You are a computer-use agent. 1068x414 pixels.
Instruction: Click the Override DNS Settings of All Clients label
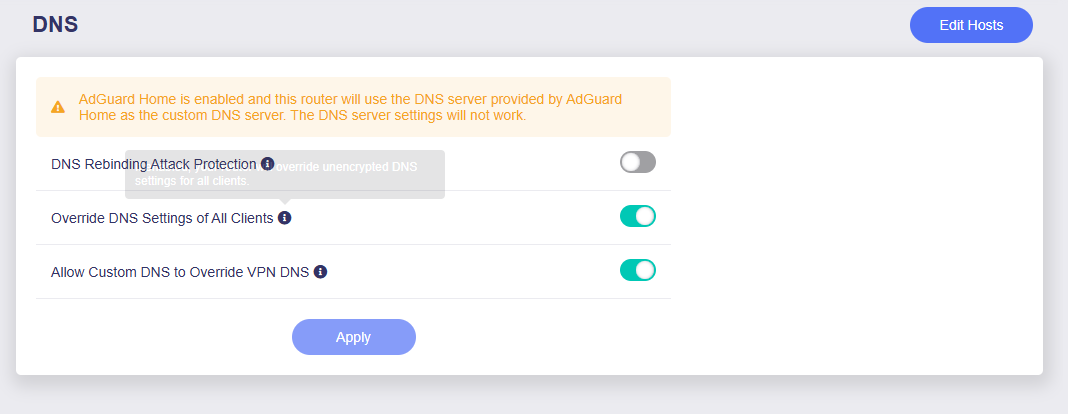point(162,217)
